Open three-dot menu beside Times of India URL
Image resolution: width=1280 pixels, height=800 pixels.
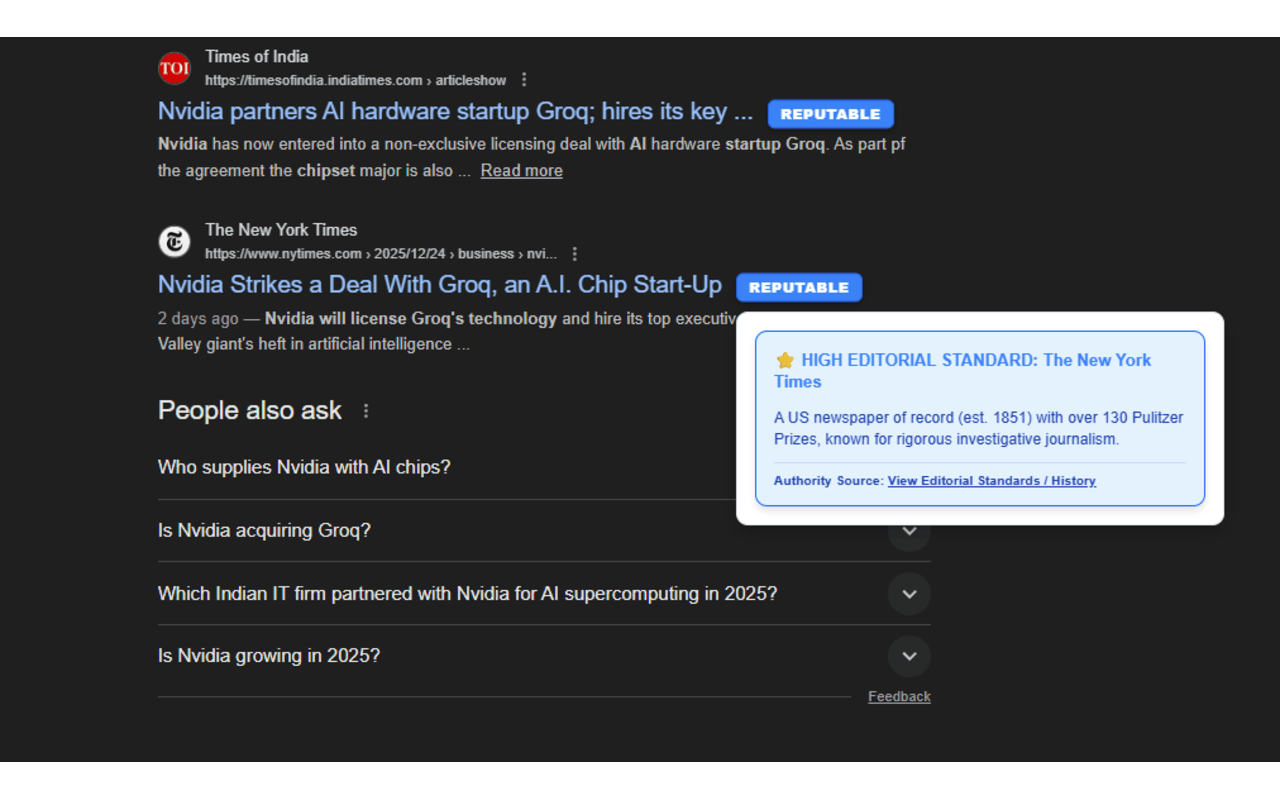point(524,80)
